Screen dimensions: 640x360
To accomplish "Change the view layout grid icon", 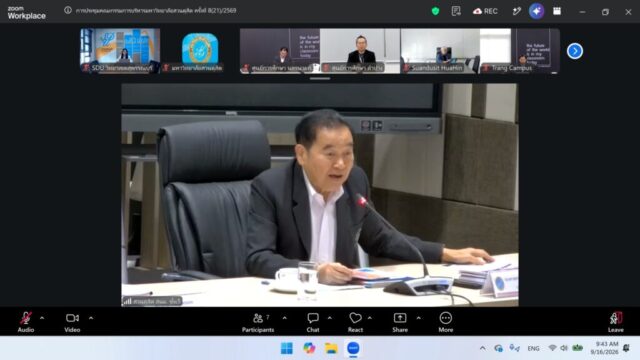I will (x=557, y=11).
